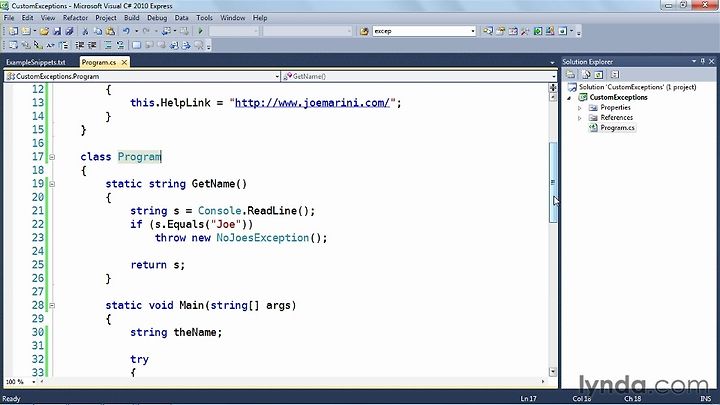This screenshot has width=720, height=405.
Task: Click the 'Ln 17' status bar entry
Action: click(528, 399)
